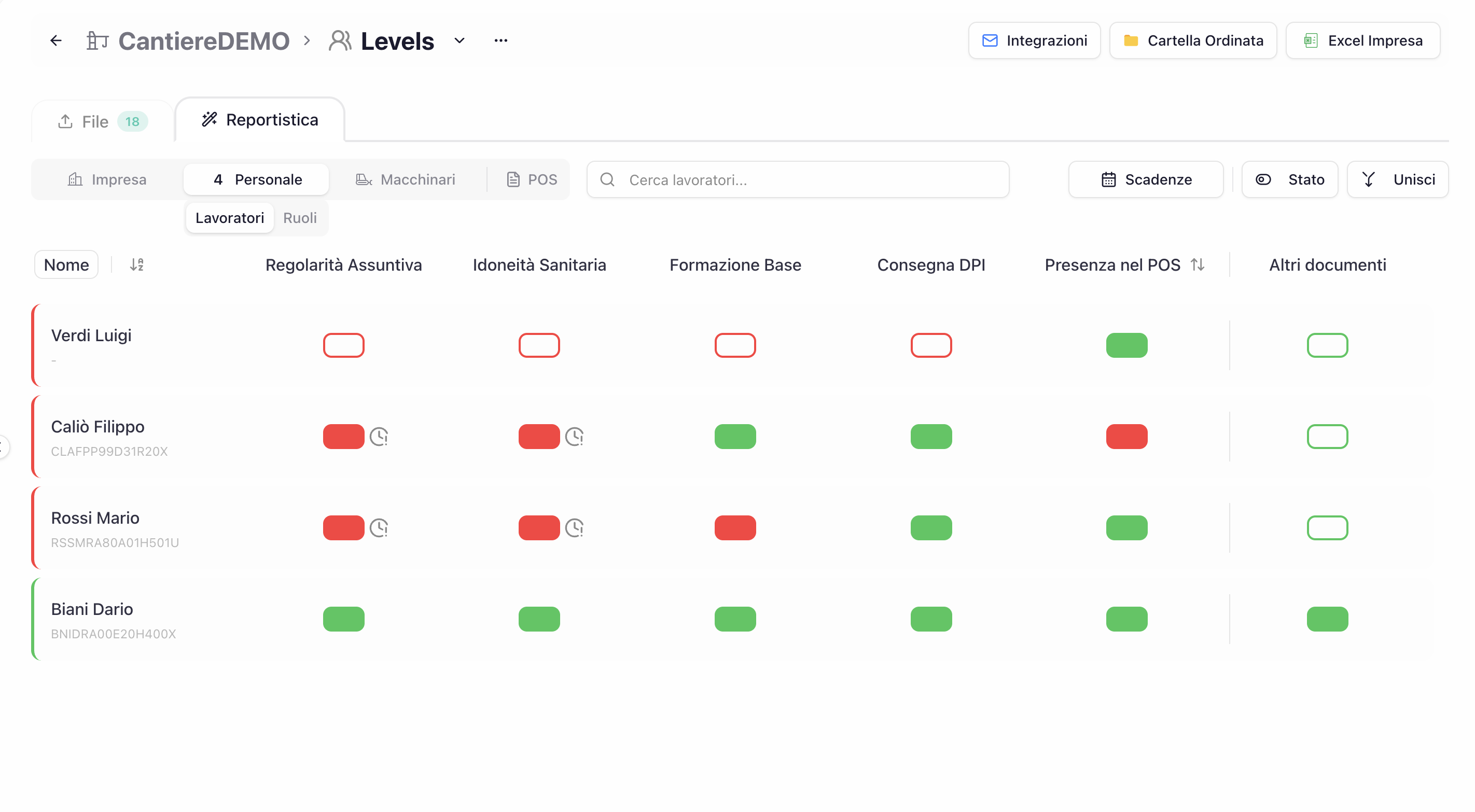Click the Integrazioni button
Image resolution: width=1475 pixels, height=812 pixels.
click(x=1034, y=40)
